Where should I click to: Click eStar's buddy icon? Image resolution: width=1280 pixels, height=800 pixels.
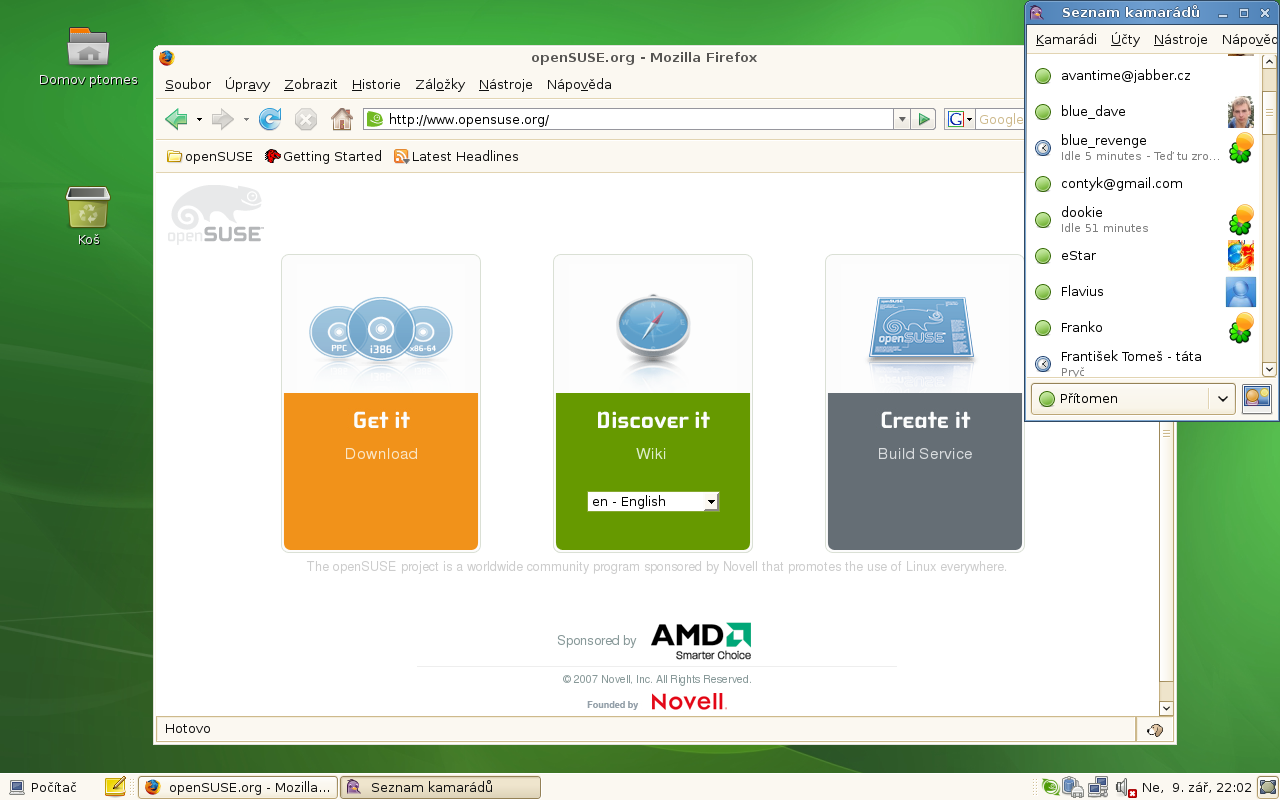tap(1241, 256)
